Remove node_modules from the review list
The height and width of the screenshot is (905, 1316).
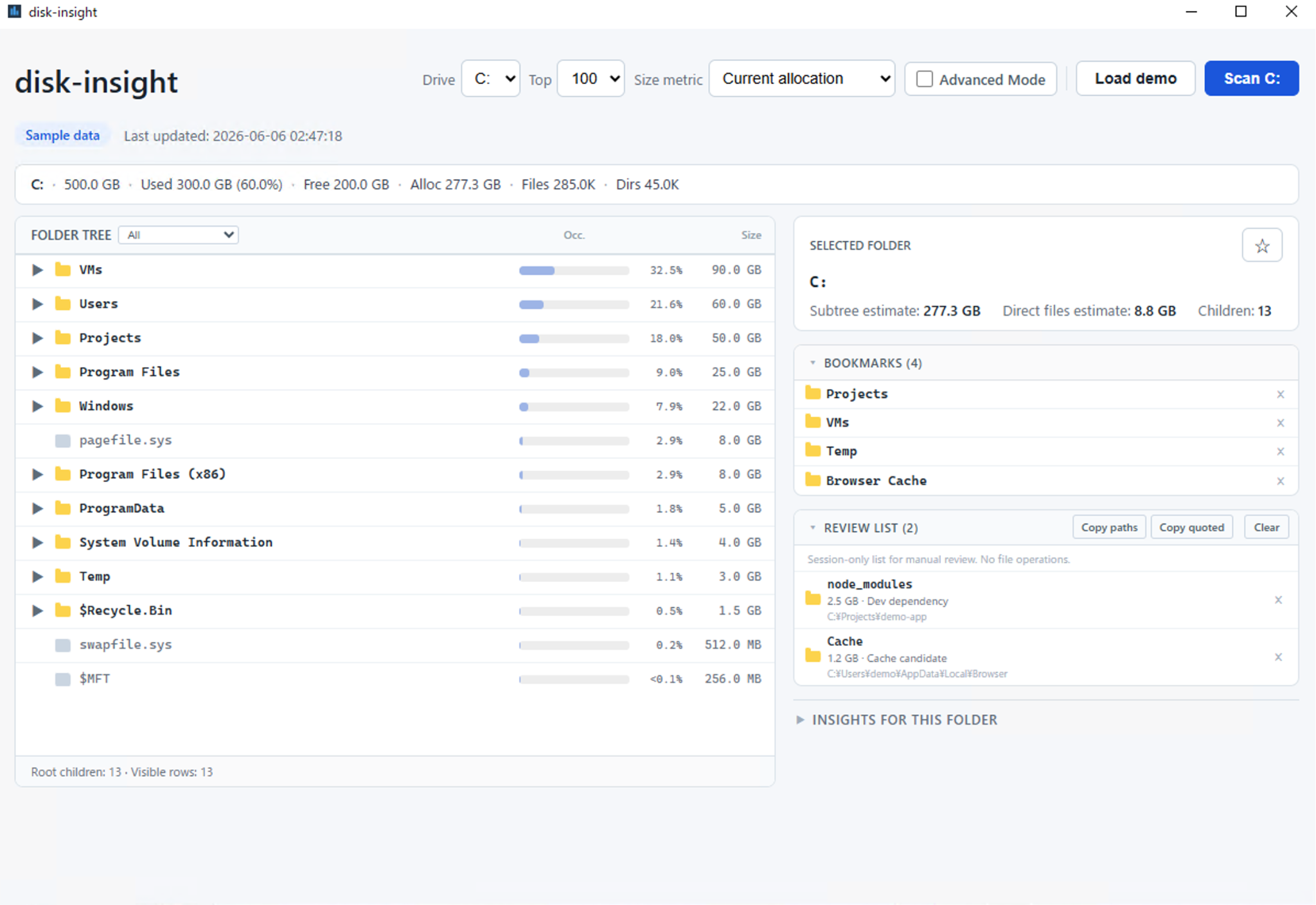(1278, 600)
